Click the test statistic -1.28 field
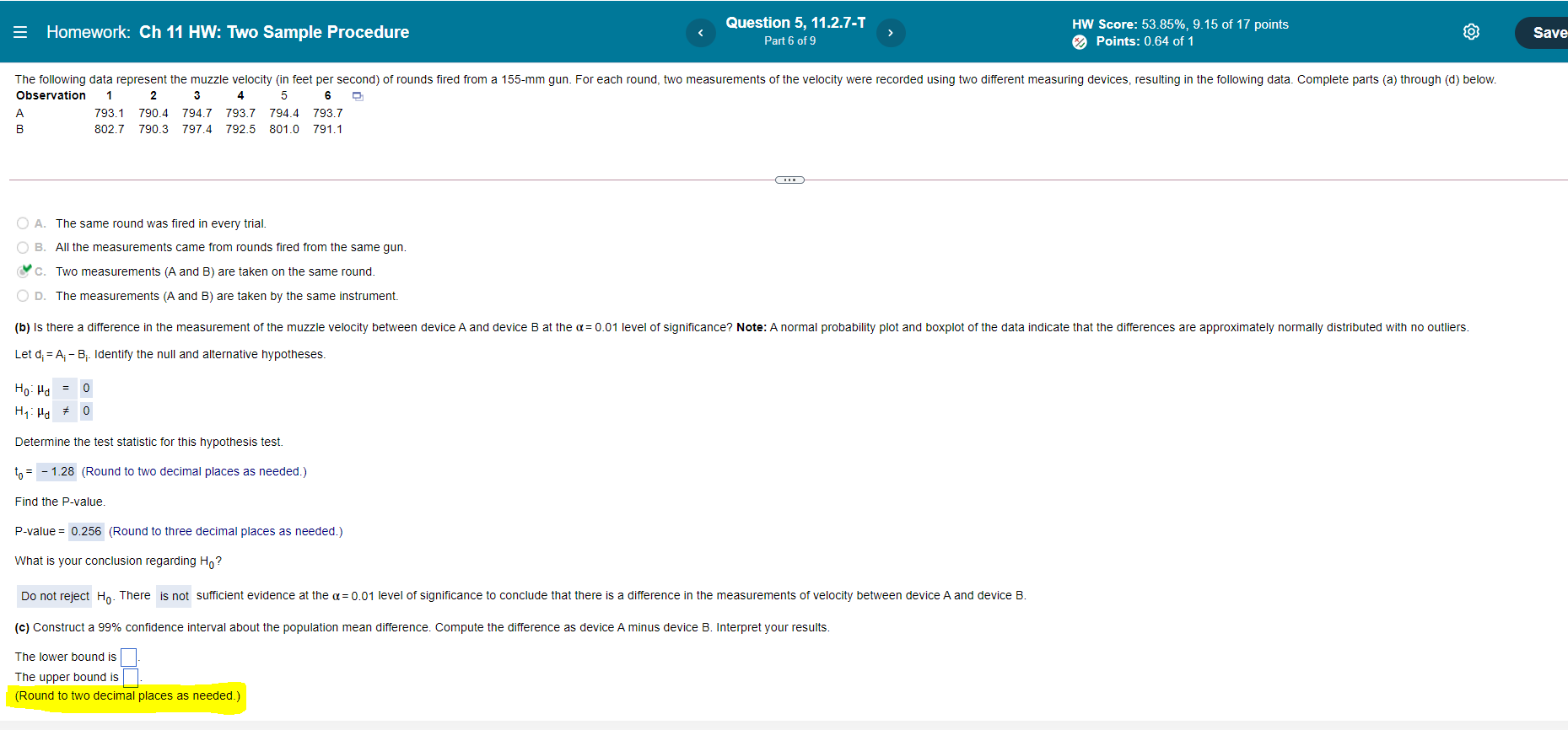1568x730 pixels. tap(57, 471)
